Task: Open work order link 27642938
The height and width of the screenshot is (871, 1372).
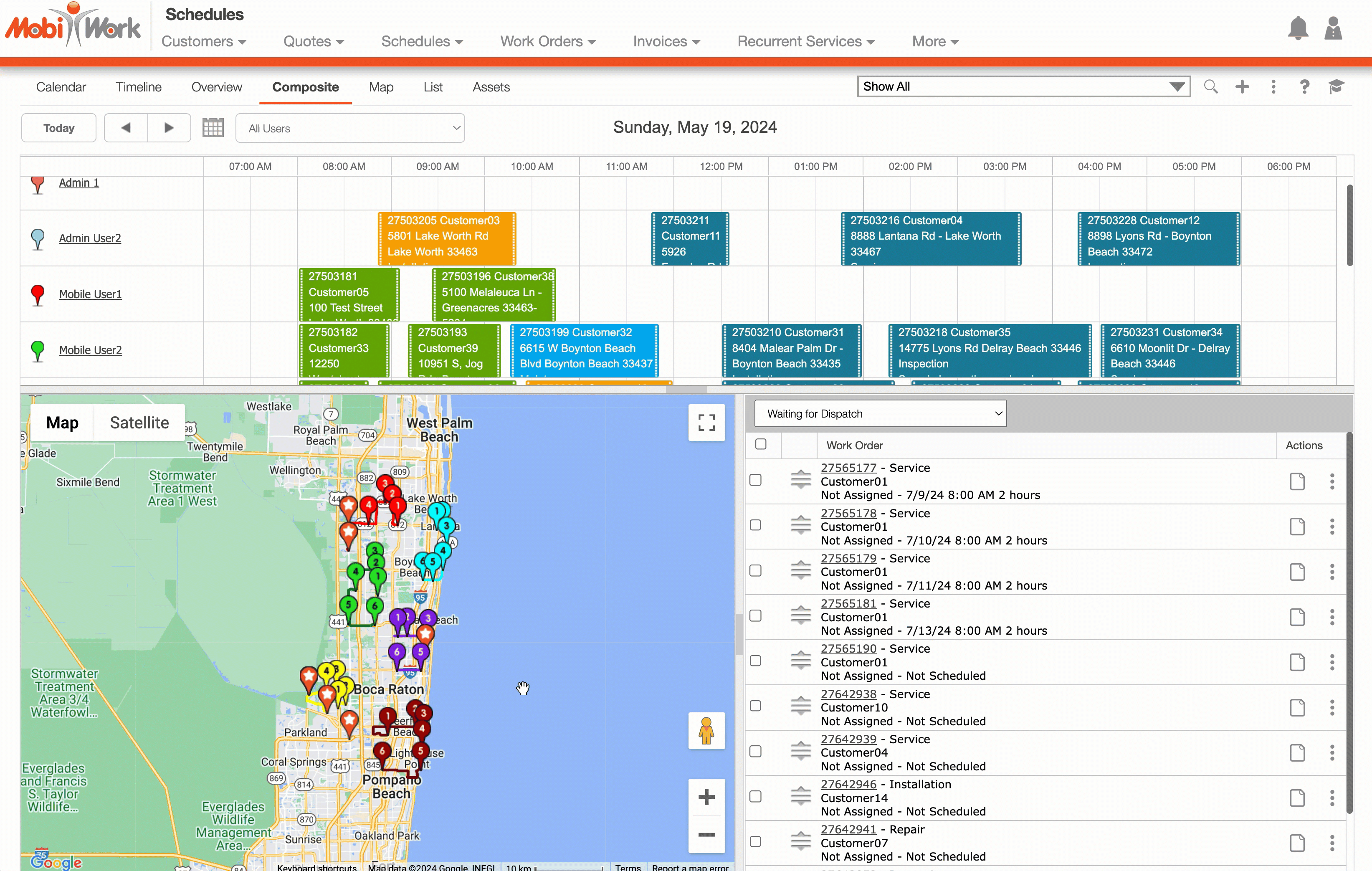Action: pyautogui.click(x=848, y=694)
